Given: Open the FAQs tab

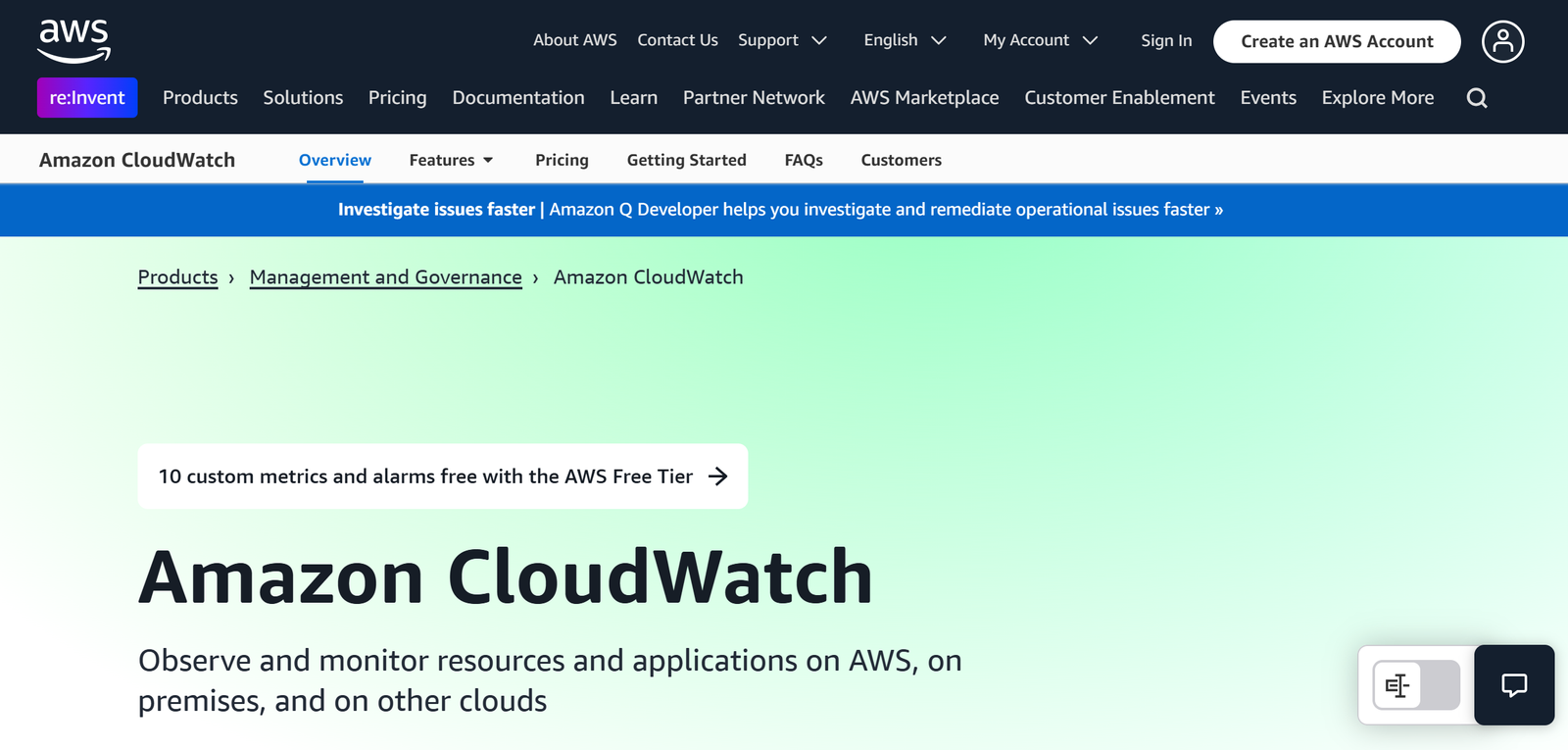Looking at the screenshot, I should tap(804, 160).
